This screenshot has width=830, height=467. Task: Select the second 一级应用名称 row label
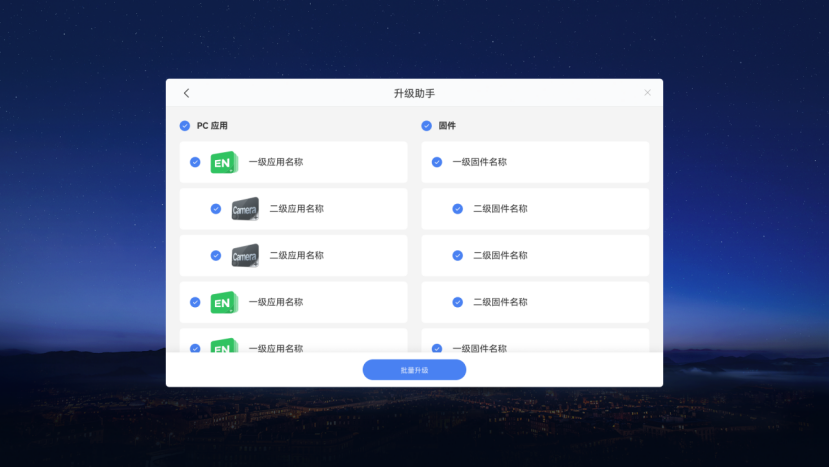coord(276,302)
